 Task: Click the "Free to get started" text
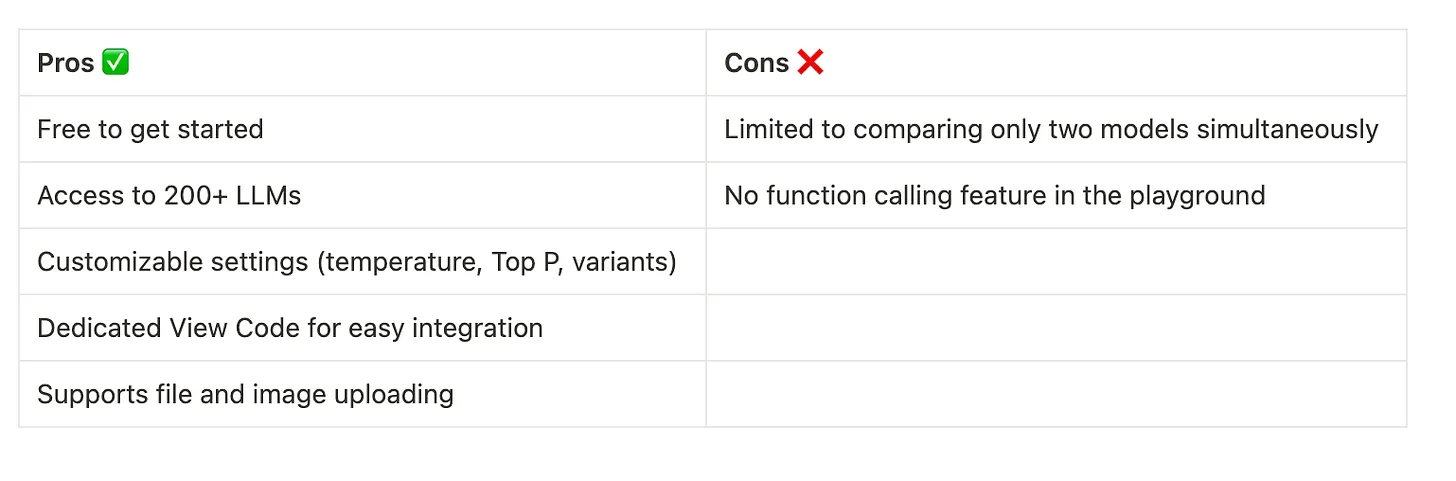tap(150, 129)
